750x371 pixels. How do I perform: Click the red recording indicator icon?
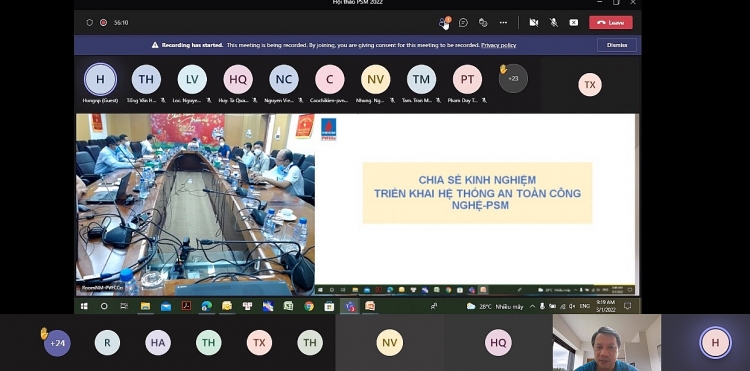(103, 22)
